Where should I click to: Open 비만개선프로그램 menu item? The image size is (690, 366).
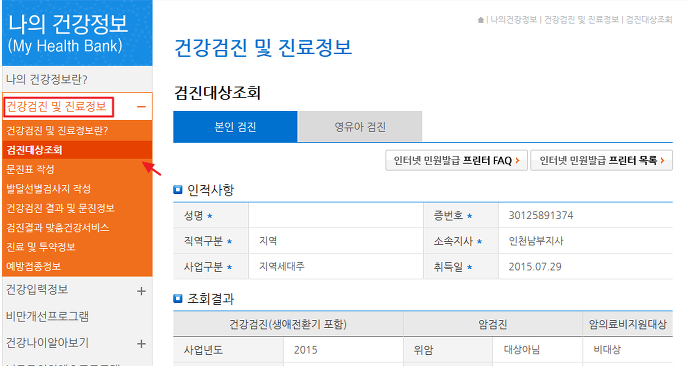point(47,316)
